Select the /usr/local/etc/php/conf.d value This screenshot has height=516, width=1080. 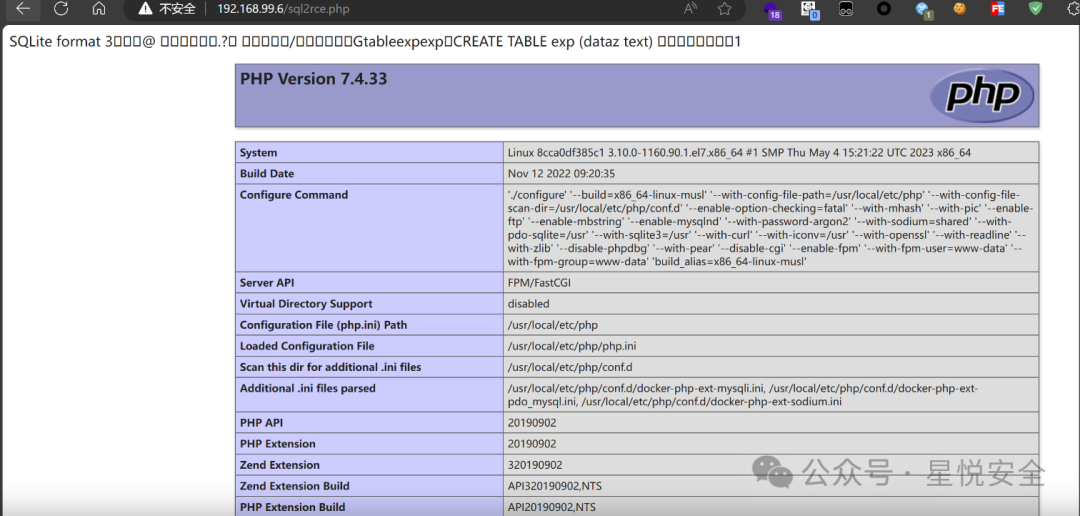(x=570, y=367)
